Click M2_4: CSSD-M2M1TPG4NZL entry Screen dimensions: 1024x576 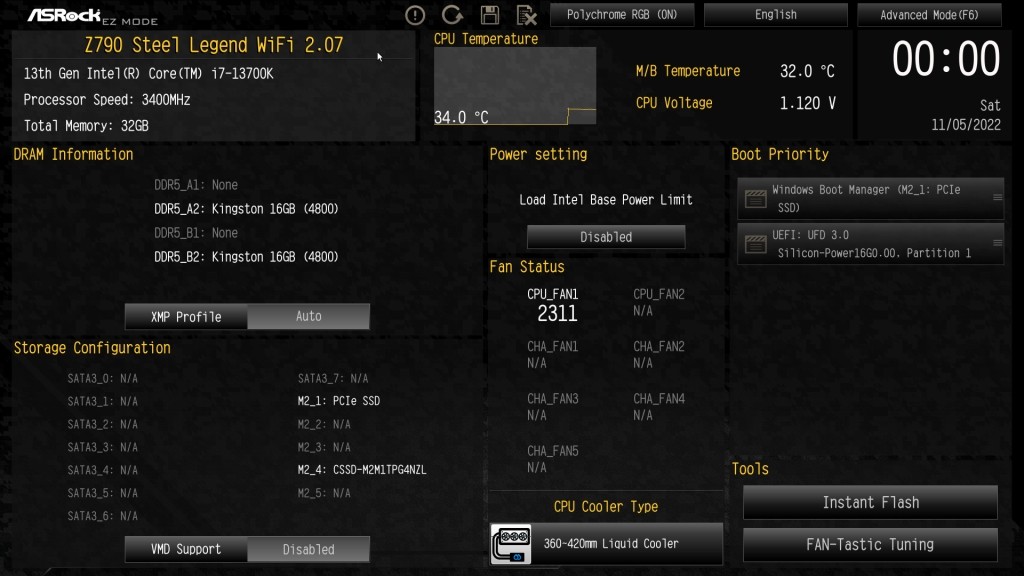362,470
